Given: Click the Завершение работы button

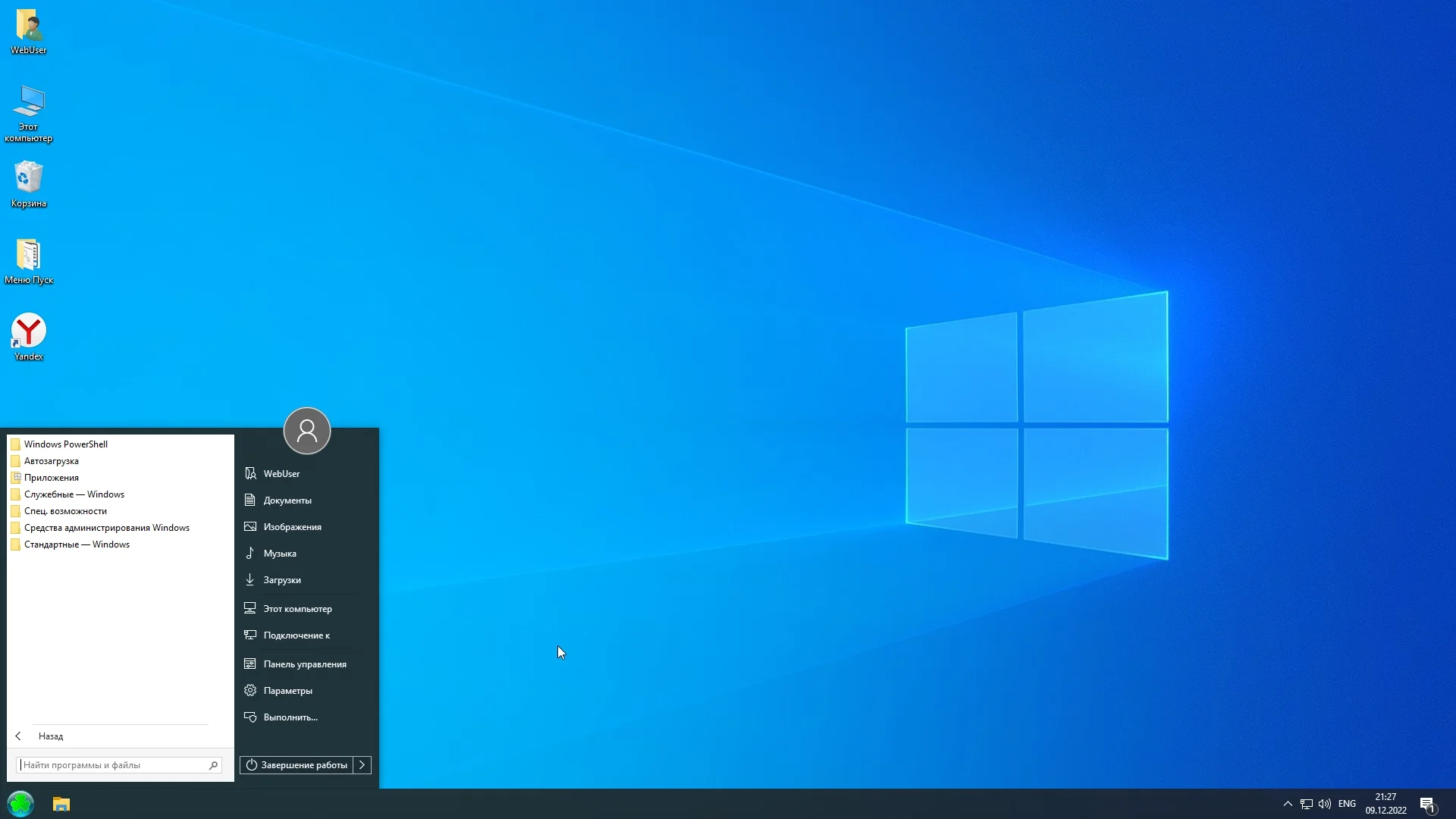Looking at the screenshot, I should click(x=297, y=765).
